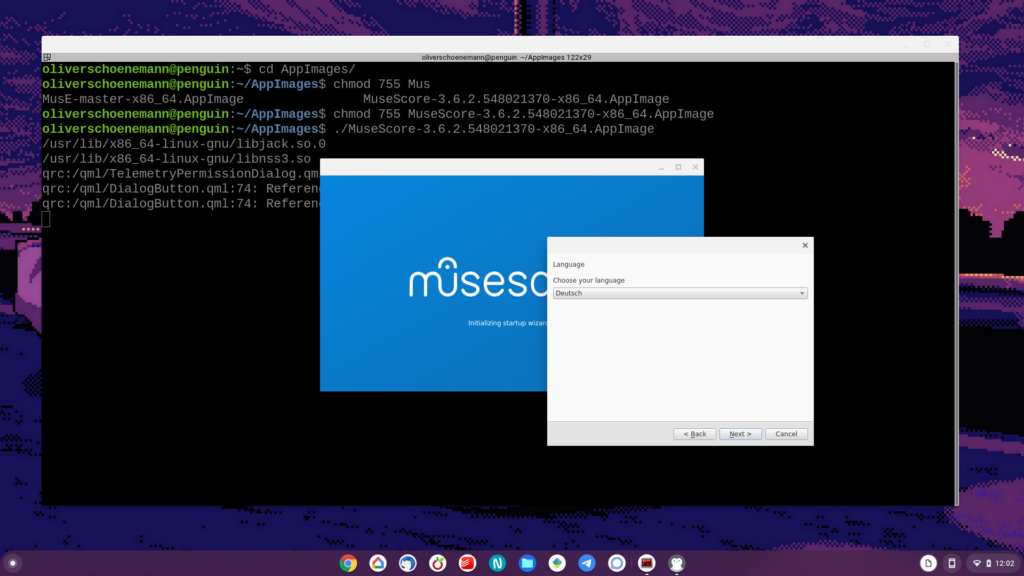This screenshot has height=576, width=1024.
Task: Open the blue bird app on the shelf
Action: click(408, 563)
